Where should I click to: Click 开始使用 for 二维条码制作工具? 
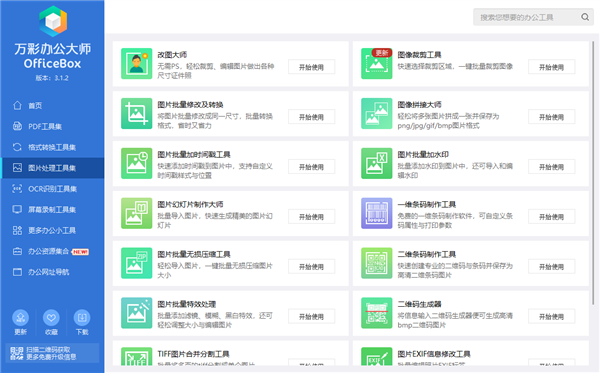pos(551,267)
